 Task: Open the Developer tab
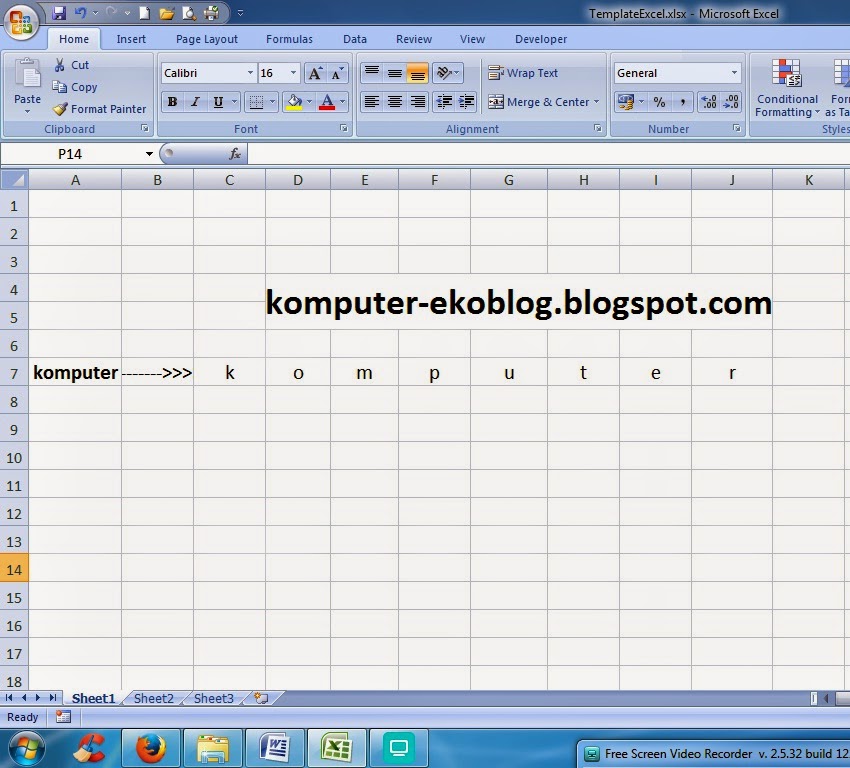pos(540,39)
